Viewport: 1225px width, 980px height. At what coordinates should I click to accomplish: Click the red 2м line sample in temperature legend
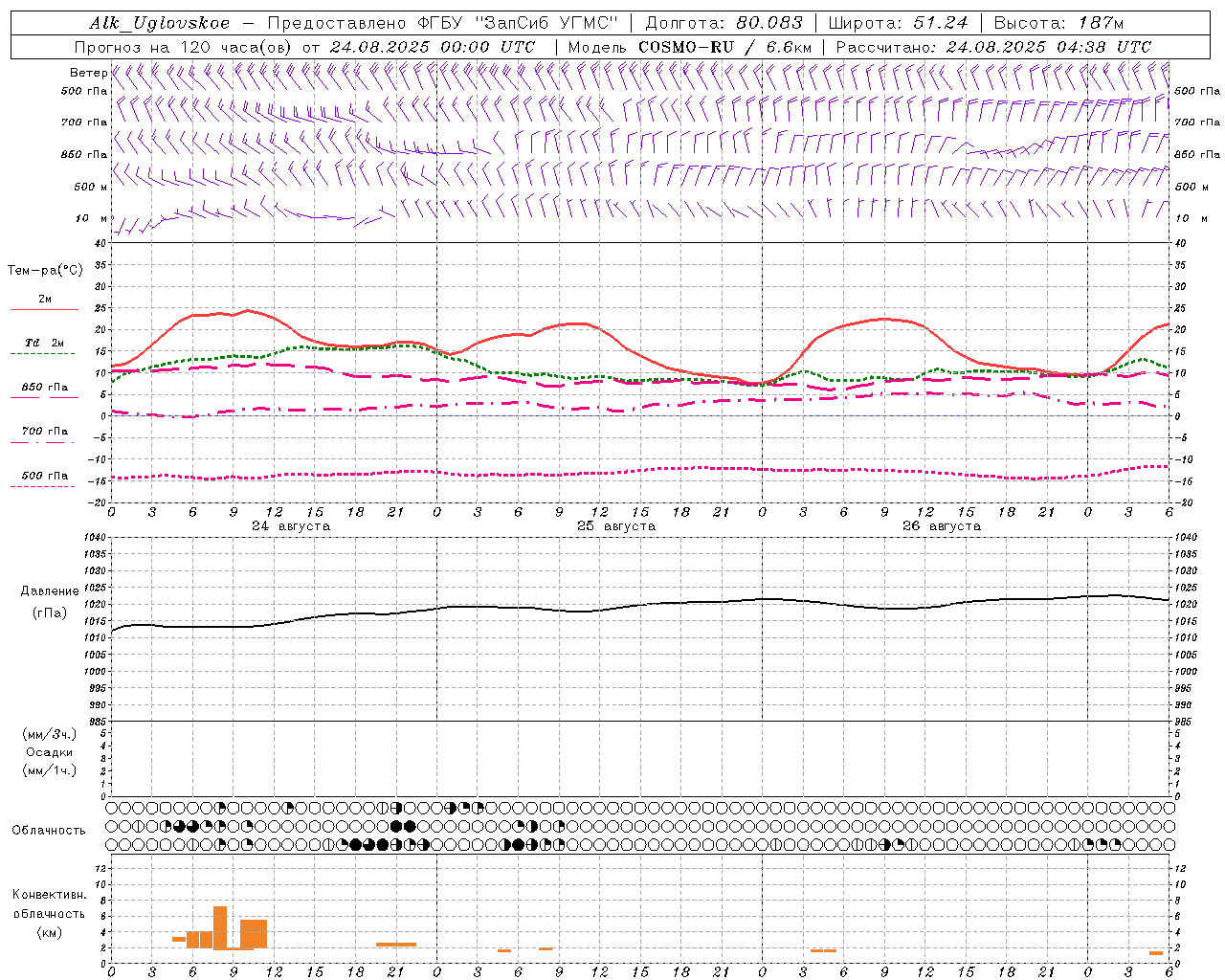pos(44,310)
